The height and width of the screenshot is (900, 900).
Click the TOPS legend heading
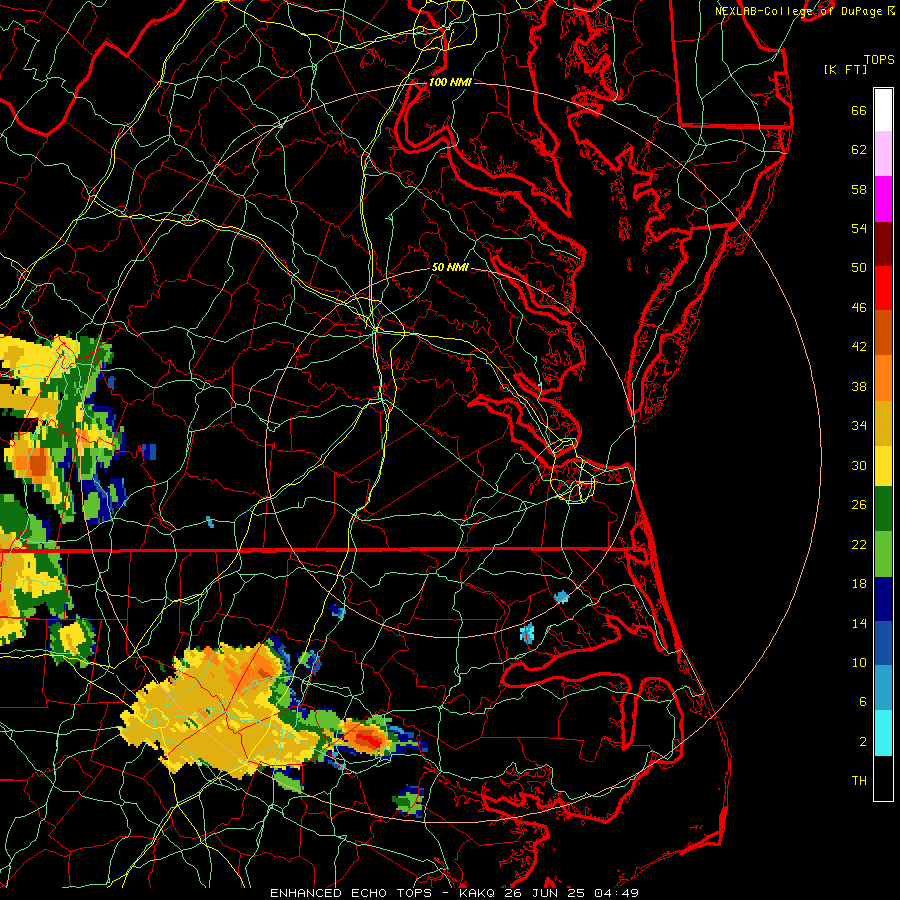coord(879,59)
